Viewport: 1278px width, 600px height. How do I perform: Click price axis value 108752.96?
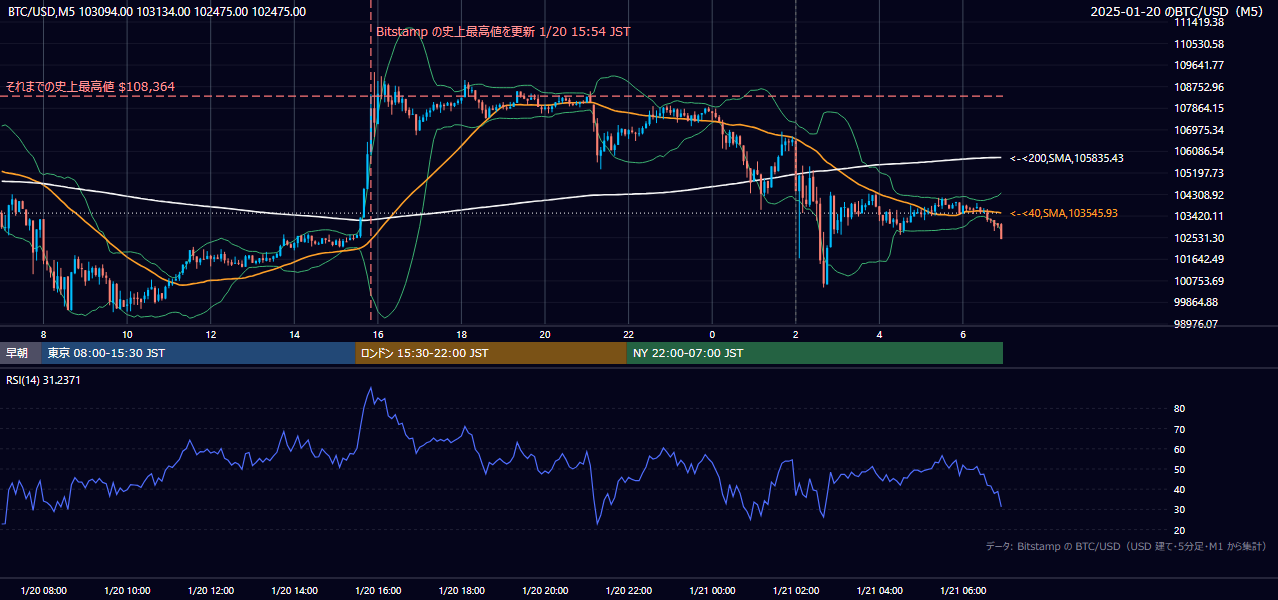(1200, 87)
